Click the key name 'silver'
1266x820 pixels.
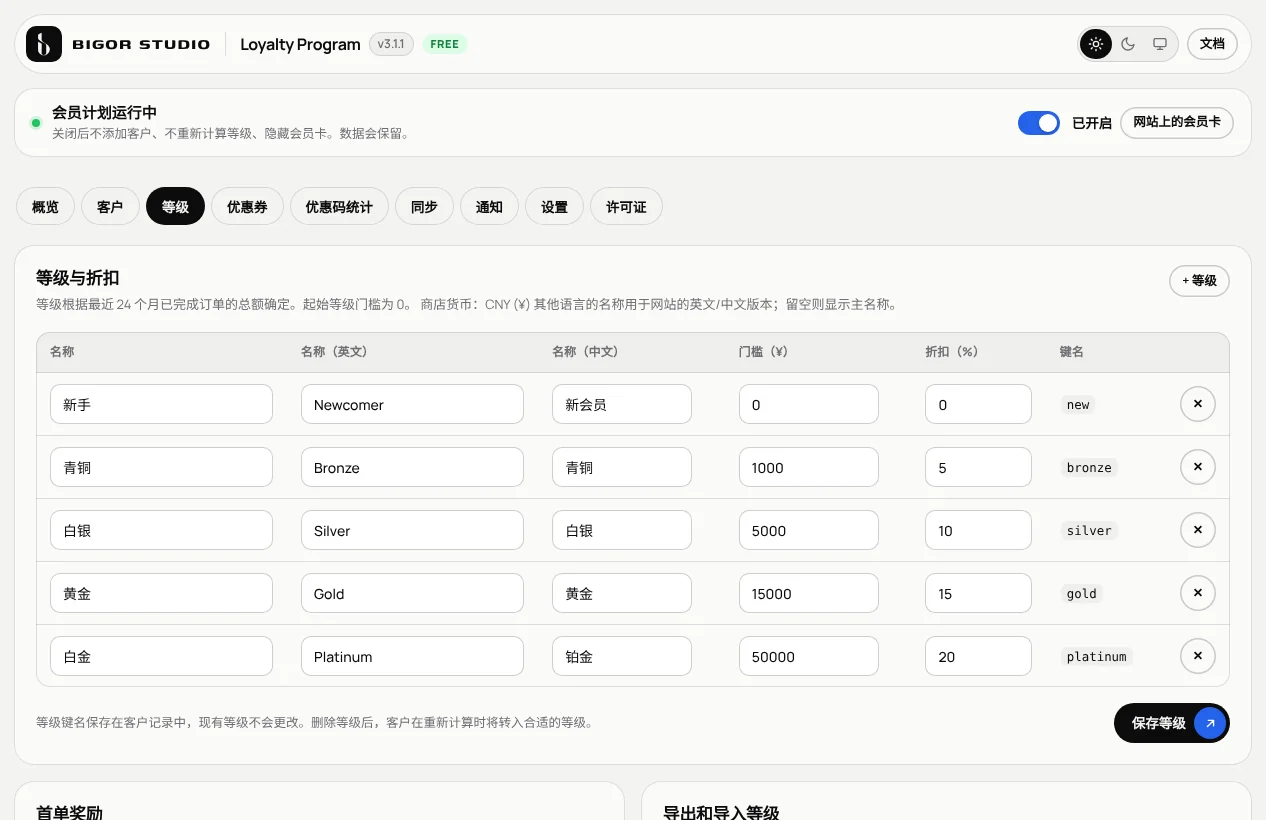[1089, 531]
